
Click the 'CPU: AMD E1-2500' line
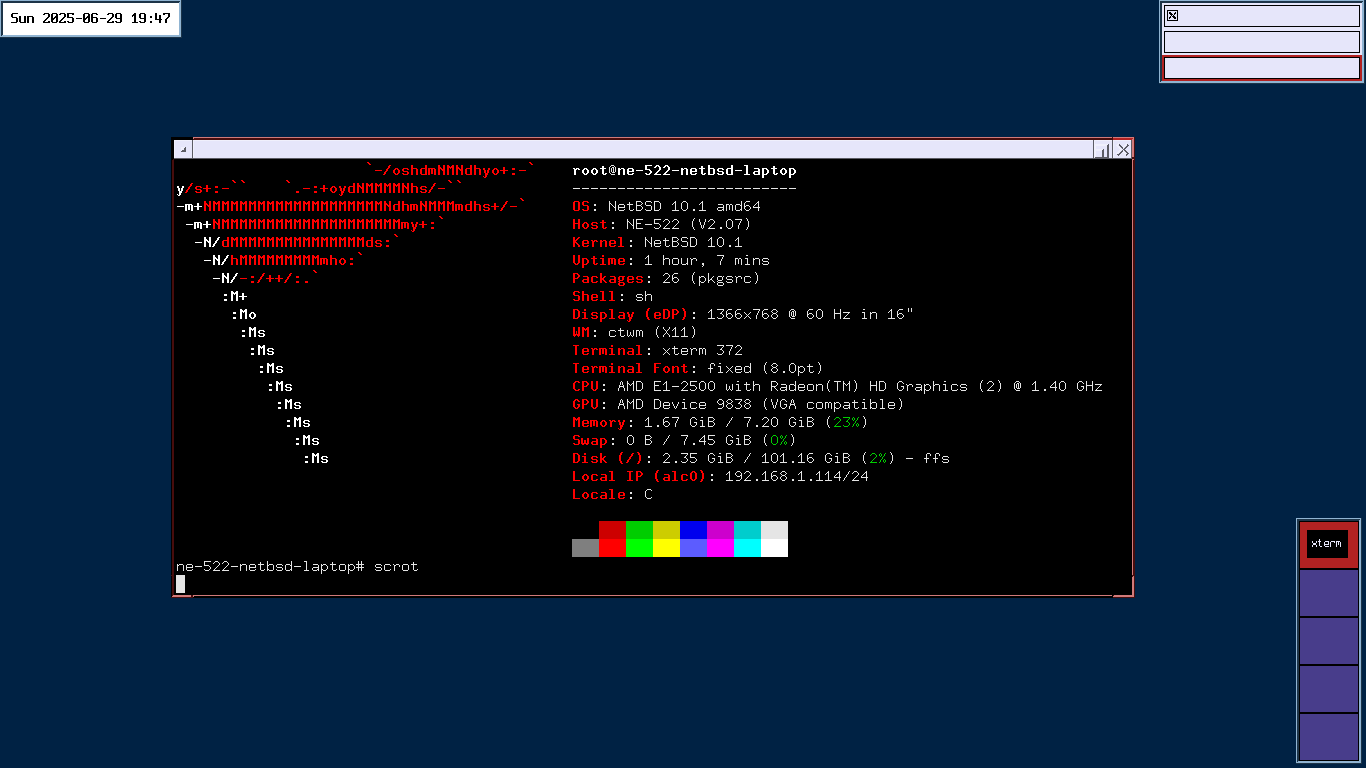(837, 387)
